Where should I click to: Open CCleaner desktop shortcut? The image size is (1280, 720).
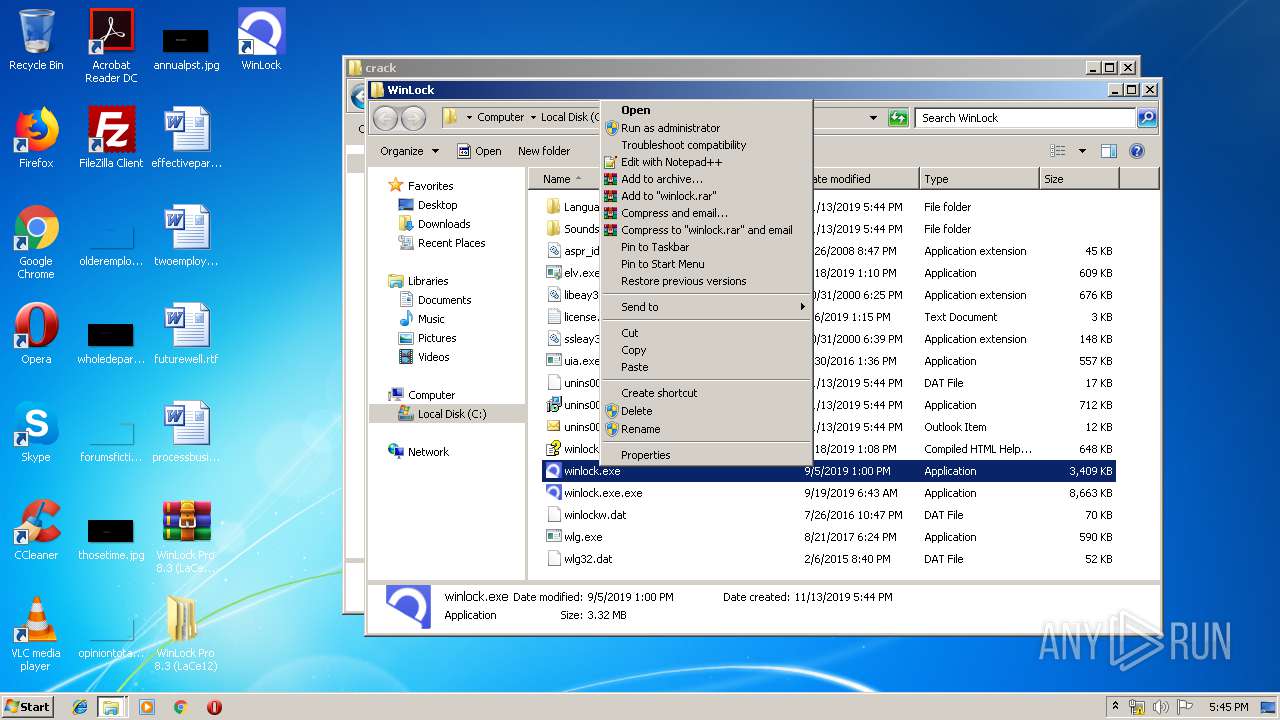point(36,530)
